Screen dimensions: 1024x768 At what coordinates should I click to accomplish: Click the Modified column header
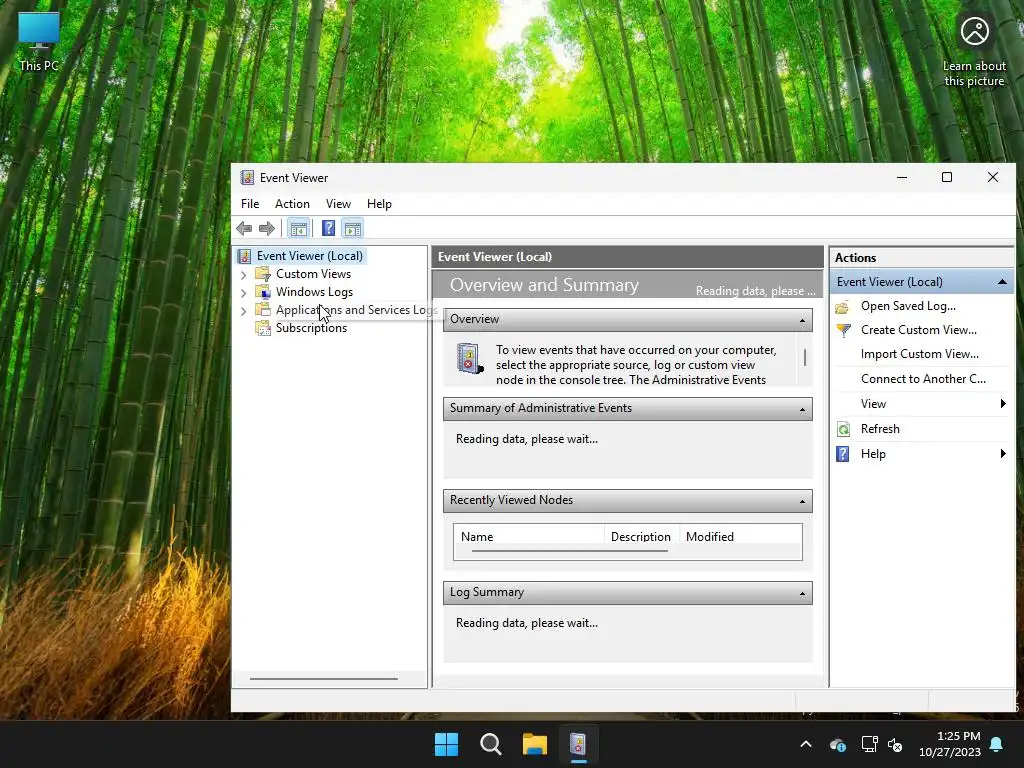click(x=741, y=536)
